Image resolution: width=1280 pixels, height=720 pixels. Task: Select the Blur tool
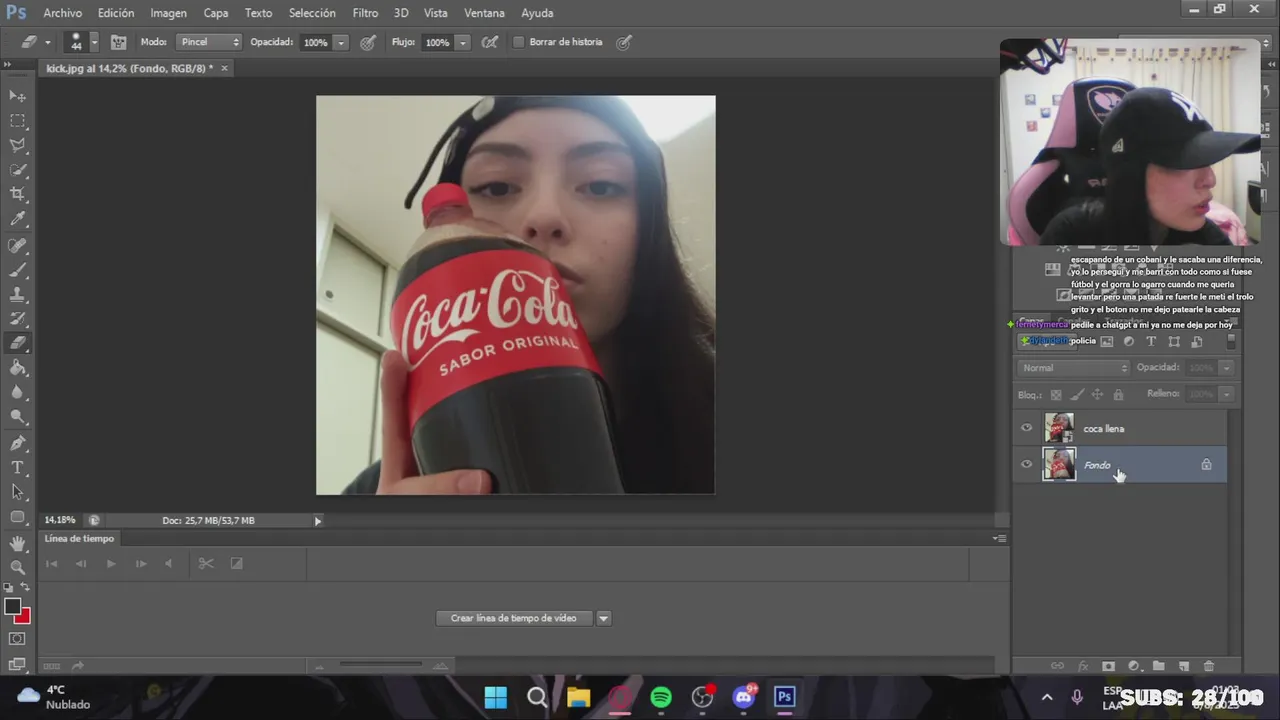point(18,393)
